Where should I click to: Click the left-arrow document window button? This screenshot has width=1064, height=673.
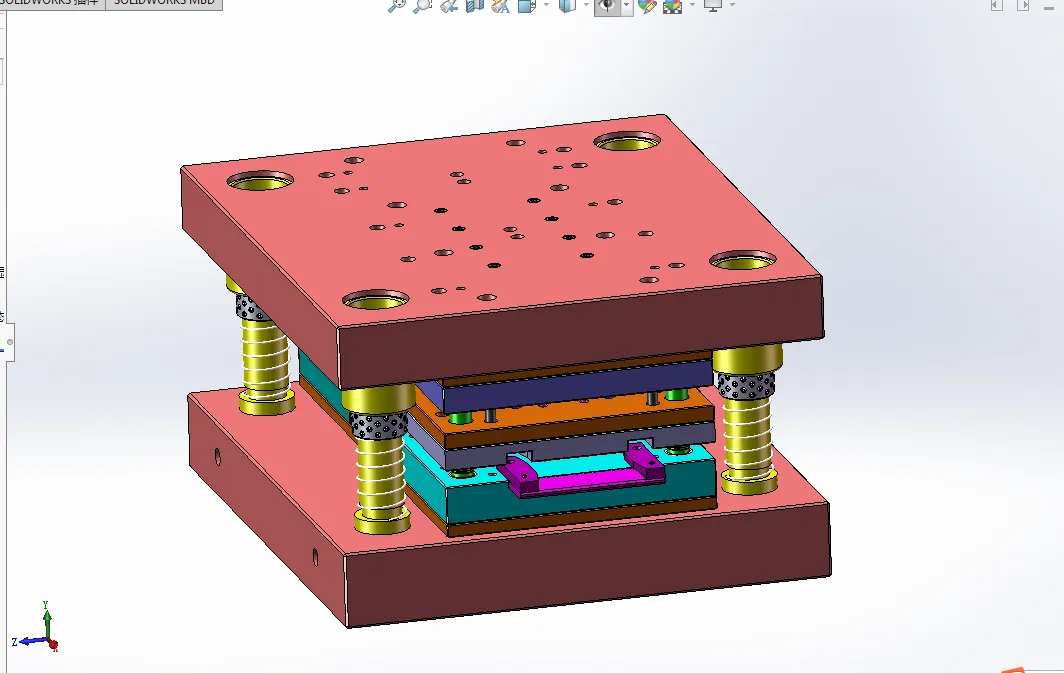point(996,5)
